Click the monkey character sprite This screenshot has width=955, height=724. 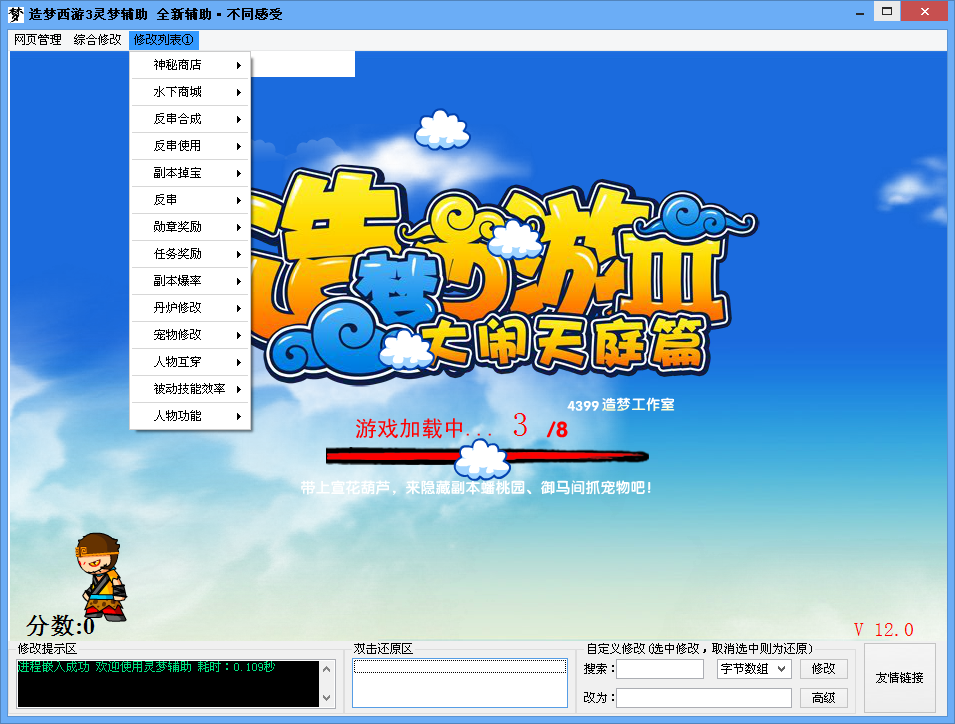point(101,576)
